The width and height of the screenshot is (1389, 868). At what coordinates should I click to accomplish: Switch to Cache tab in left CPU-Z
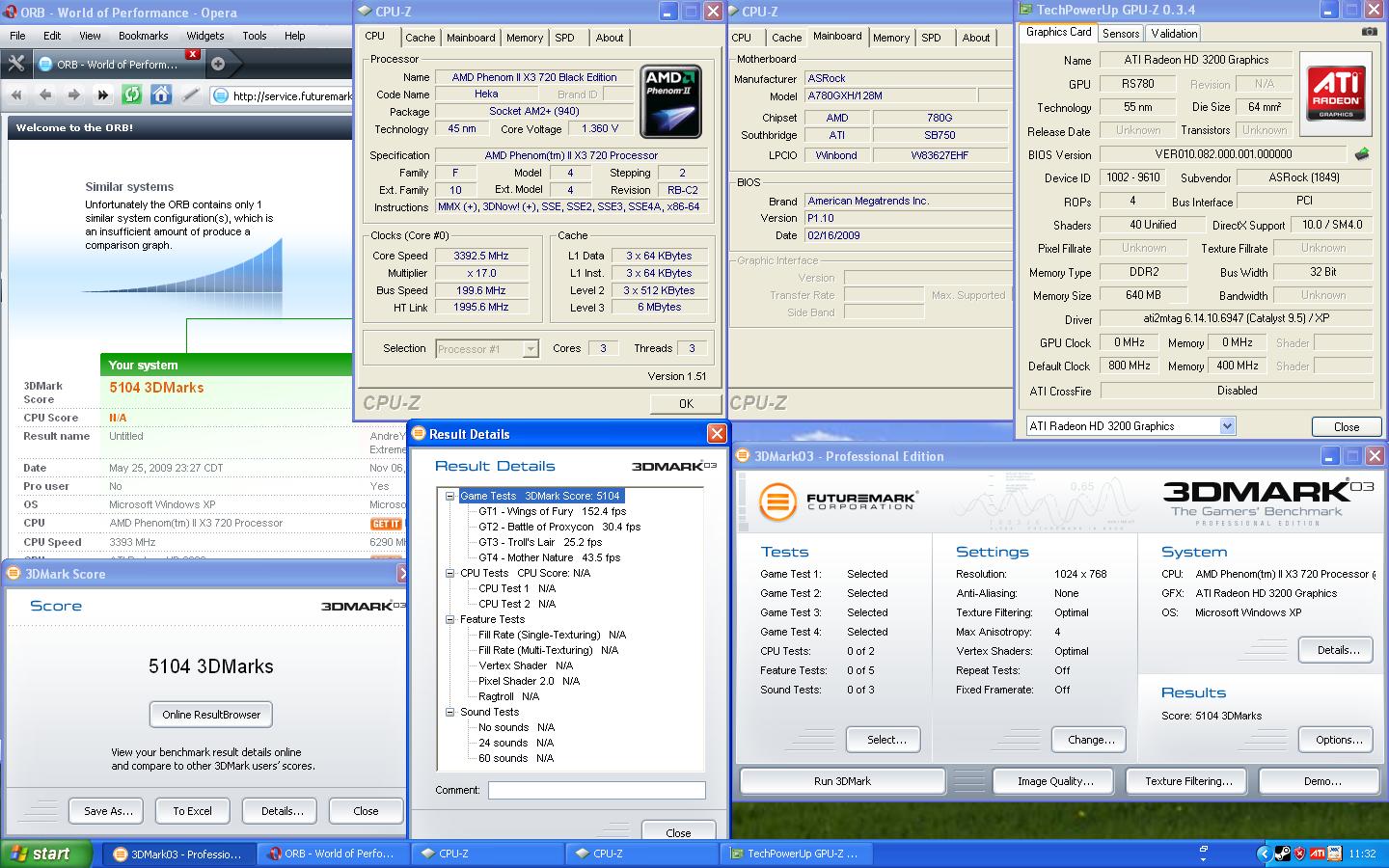point(420,38)
